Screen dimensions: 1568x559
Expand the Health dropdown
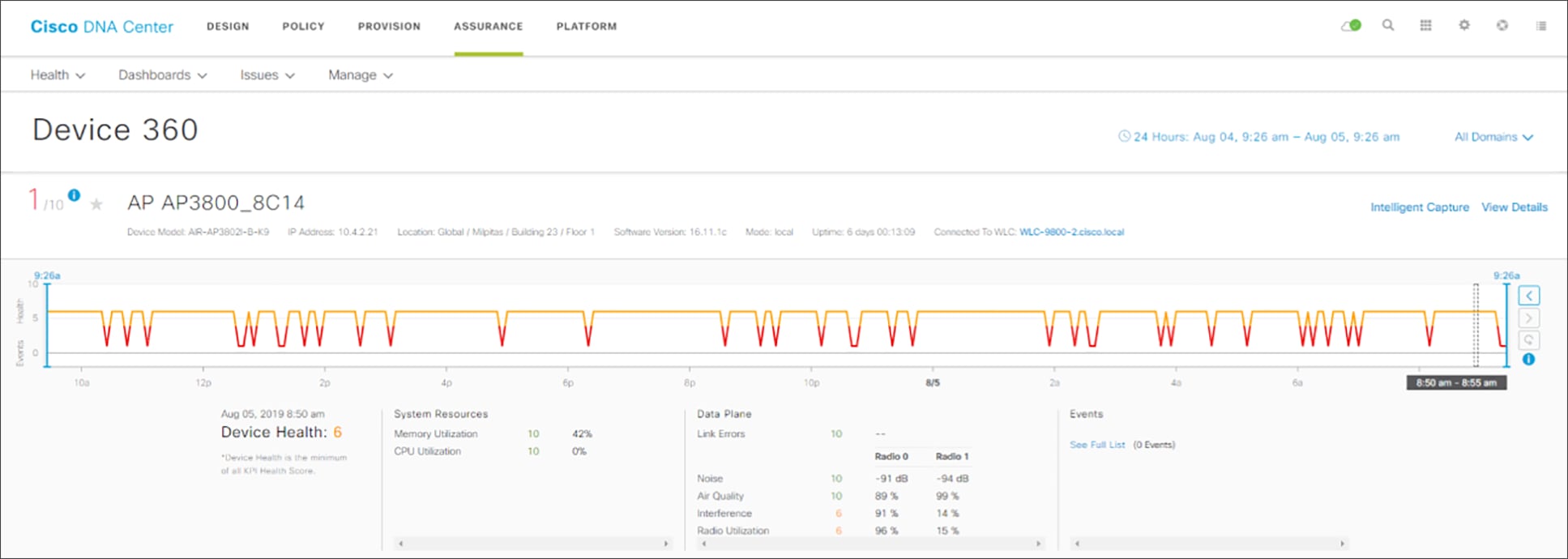[x=58, y=75]
